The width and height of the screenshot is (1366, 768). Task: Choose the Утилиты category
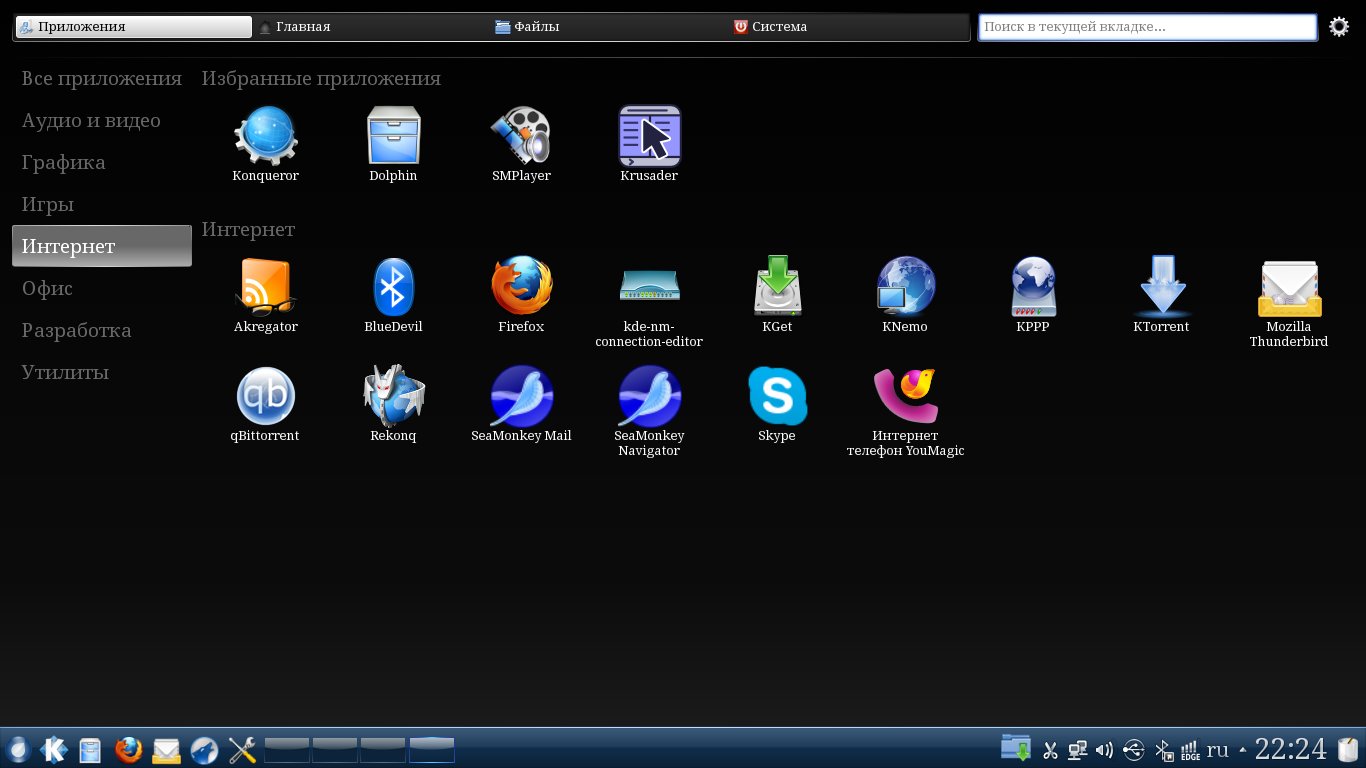(66, 373)
